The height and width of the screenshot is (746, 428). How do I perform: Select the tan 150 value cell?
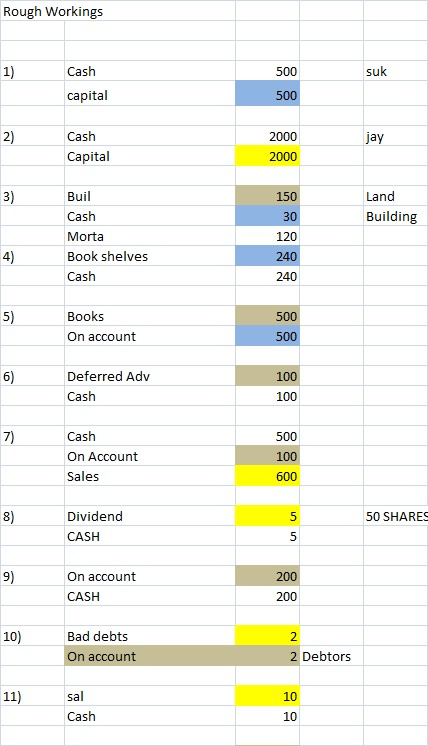(267, 196)
